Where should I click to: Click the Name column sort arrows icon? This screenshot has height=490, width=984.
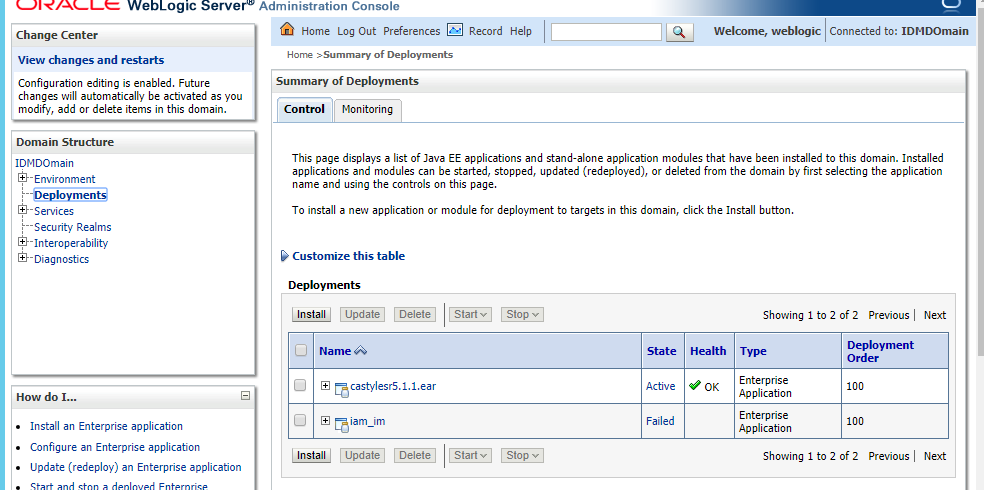coord(360,351)
